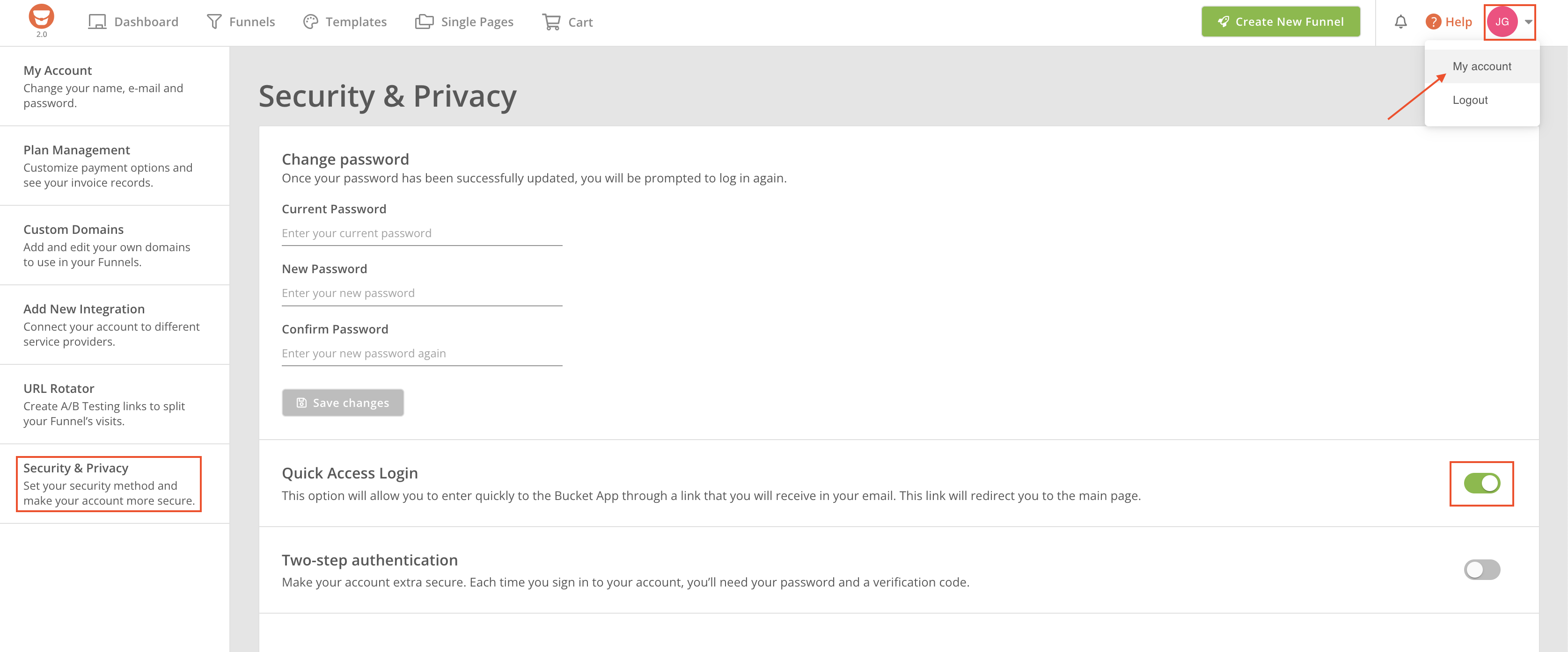The height and width of the screenshot is (652, 1568).
Task: Click the Cart shopping icon
Action: pyautogui.click(x=551, y=22)
